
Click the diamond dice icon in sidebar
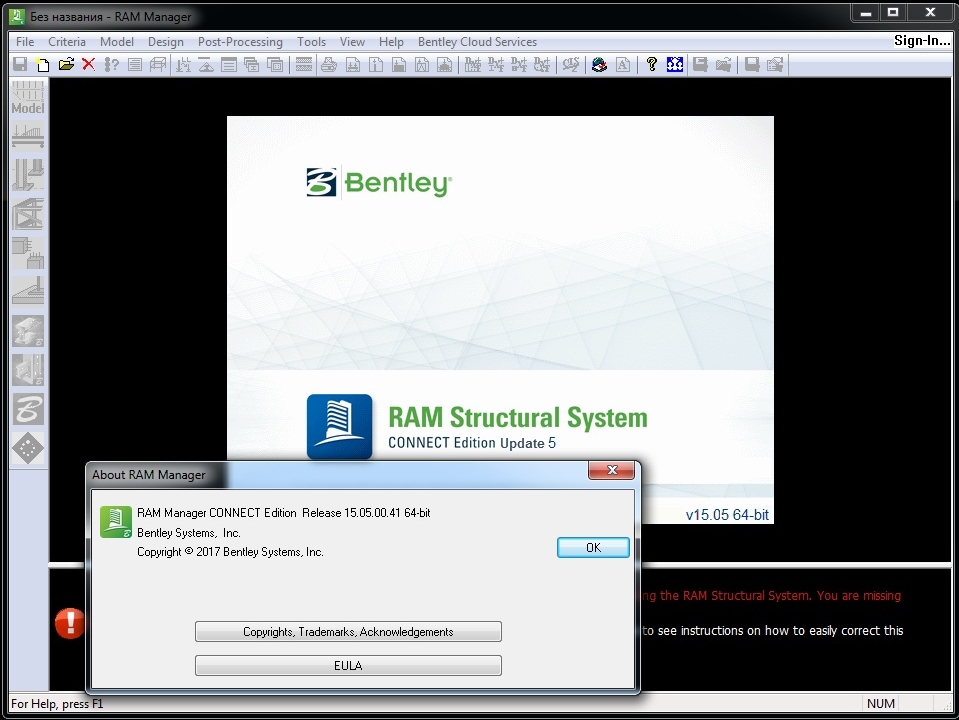[28, 448]
